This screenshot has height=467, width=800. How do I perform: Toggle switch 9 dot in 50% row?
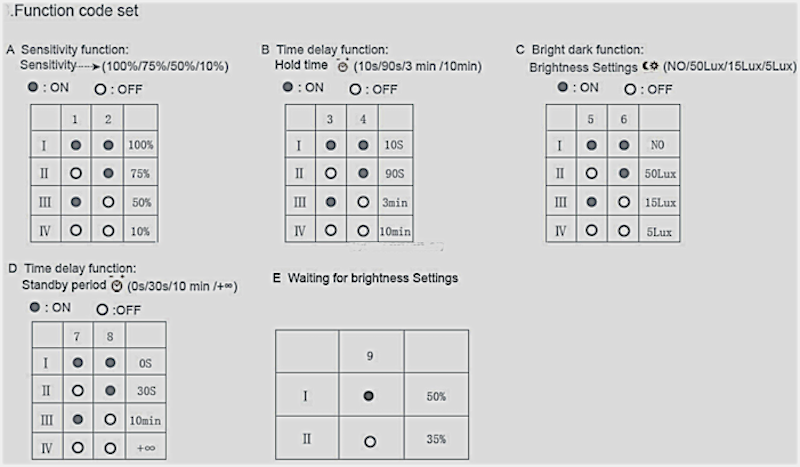click(368, 396)
